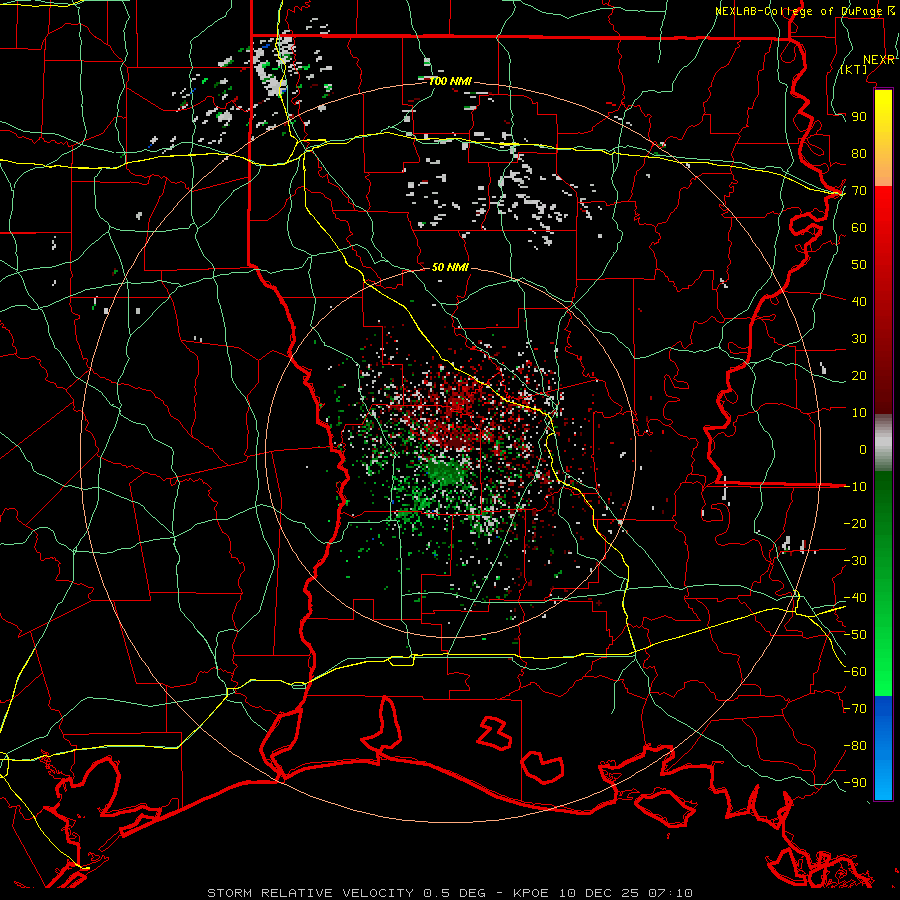Click the positive "10" scale label
The width and height of the screenshot is (900, 900).
coord(859,413)
